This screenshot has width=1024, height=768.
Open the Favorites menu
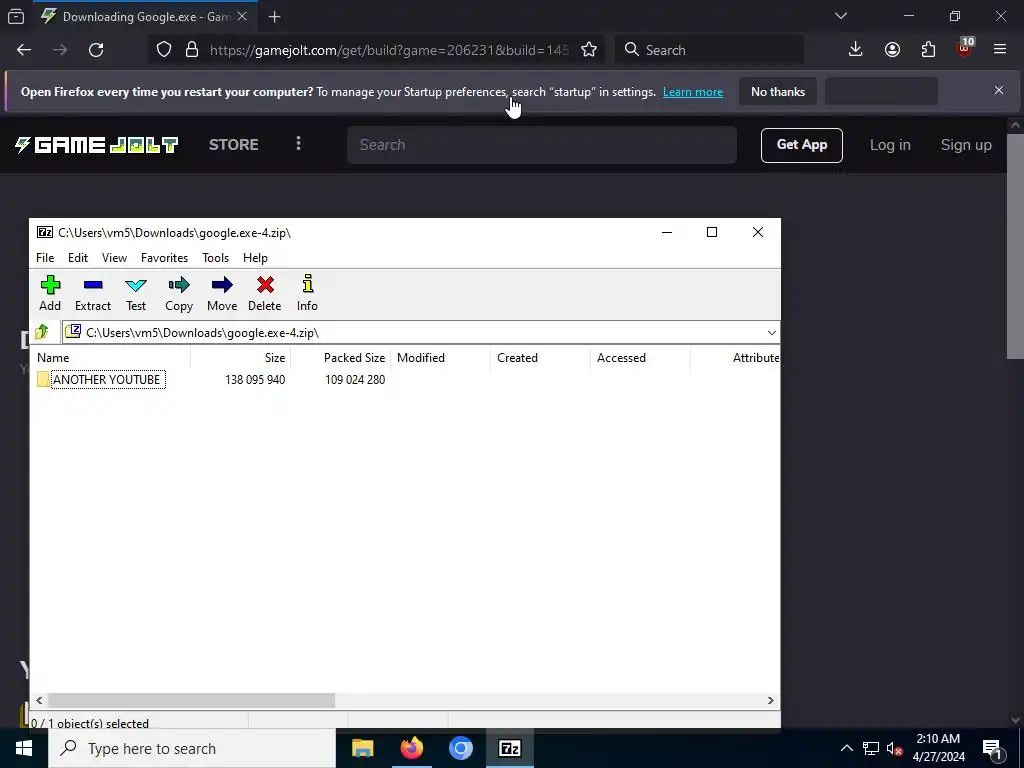tap(165, 258)
